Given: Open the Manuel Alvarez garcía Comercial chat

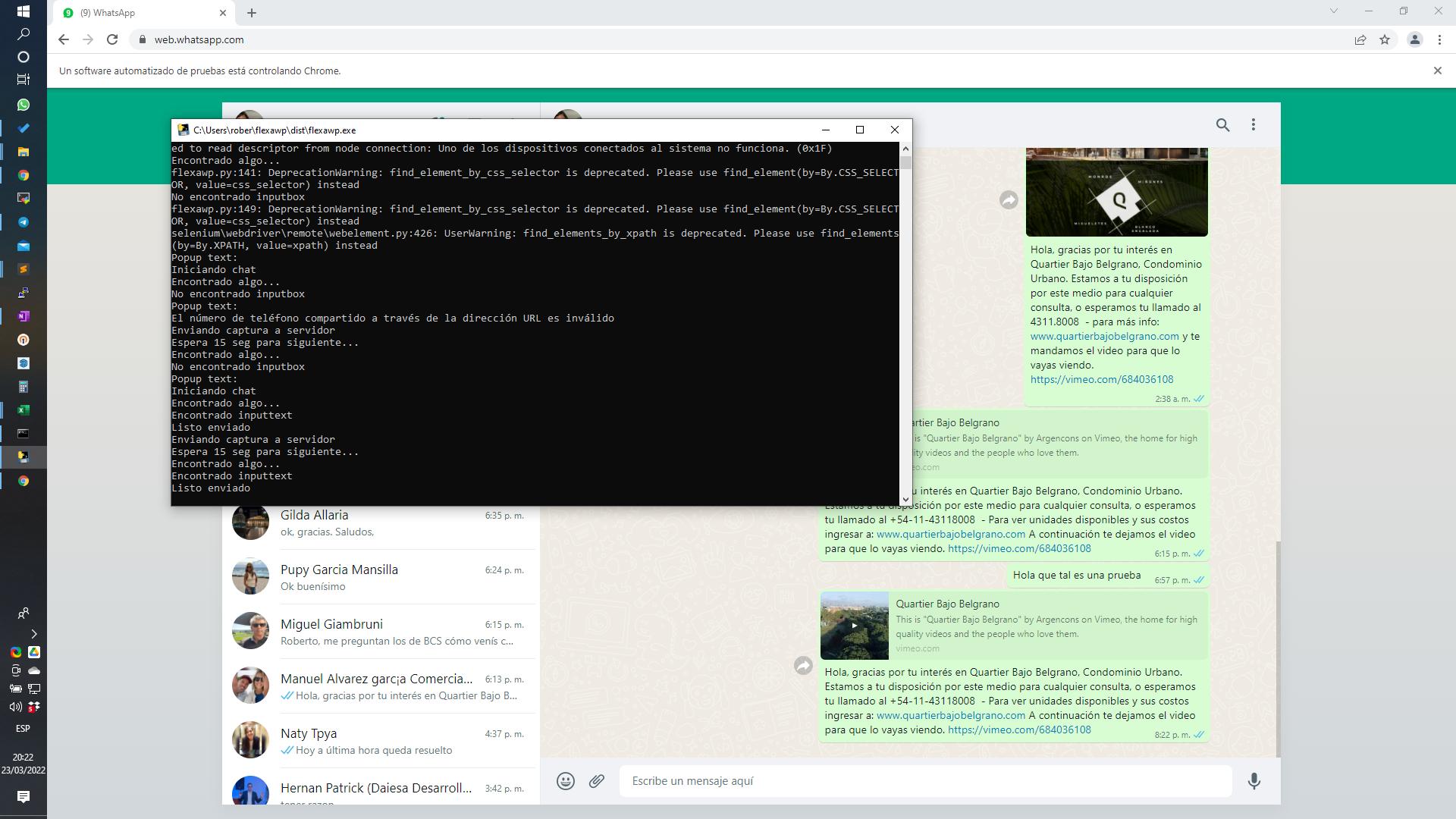Looking at the screenshot, I should pos(379,686).
